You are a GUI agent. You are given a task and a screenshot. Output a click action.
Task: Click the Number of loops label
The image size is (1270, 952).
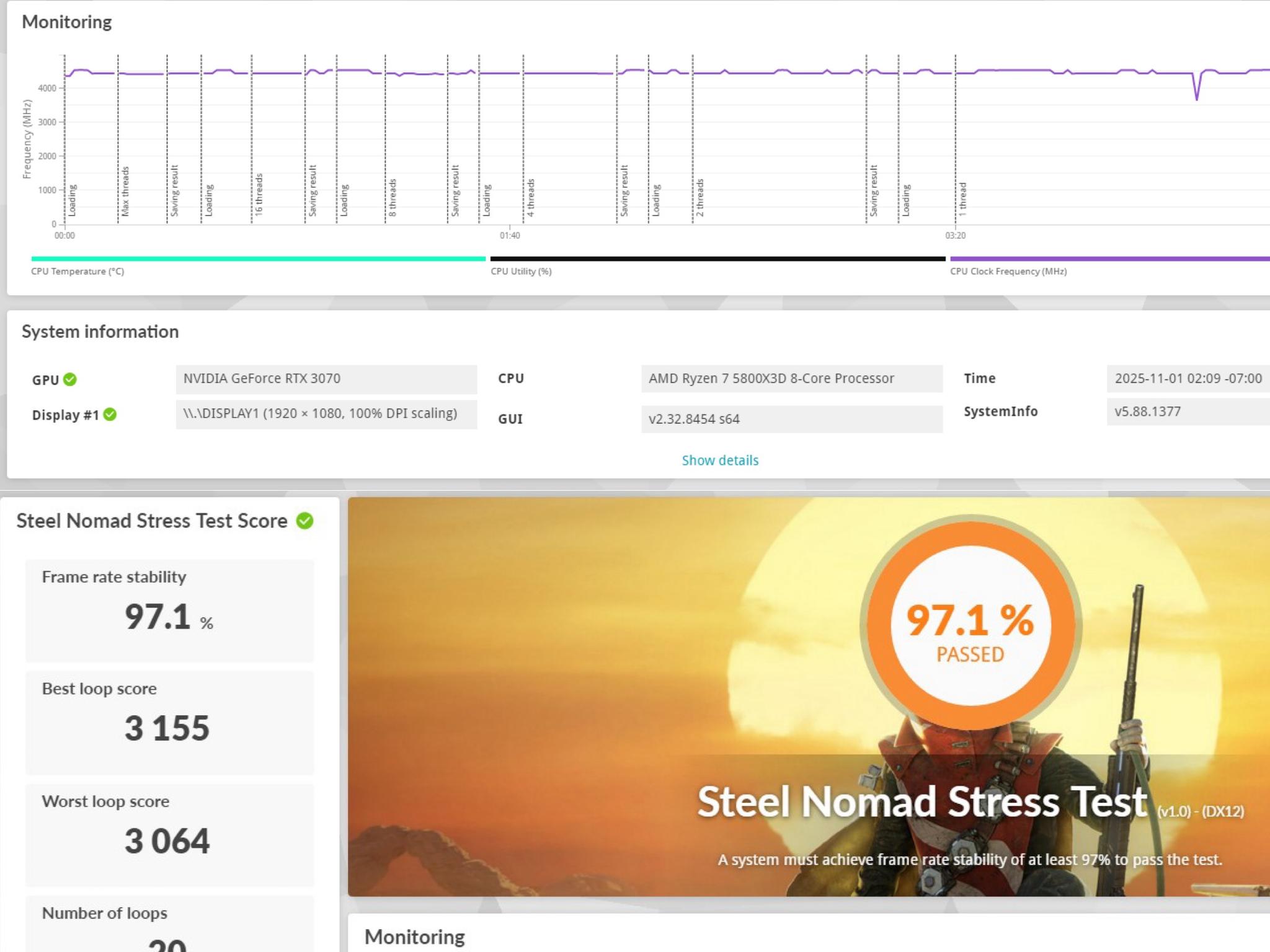click(105, 913)
